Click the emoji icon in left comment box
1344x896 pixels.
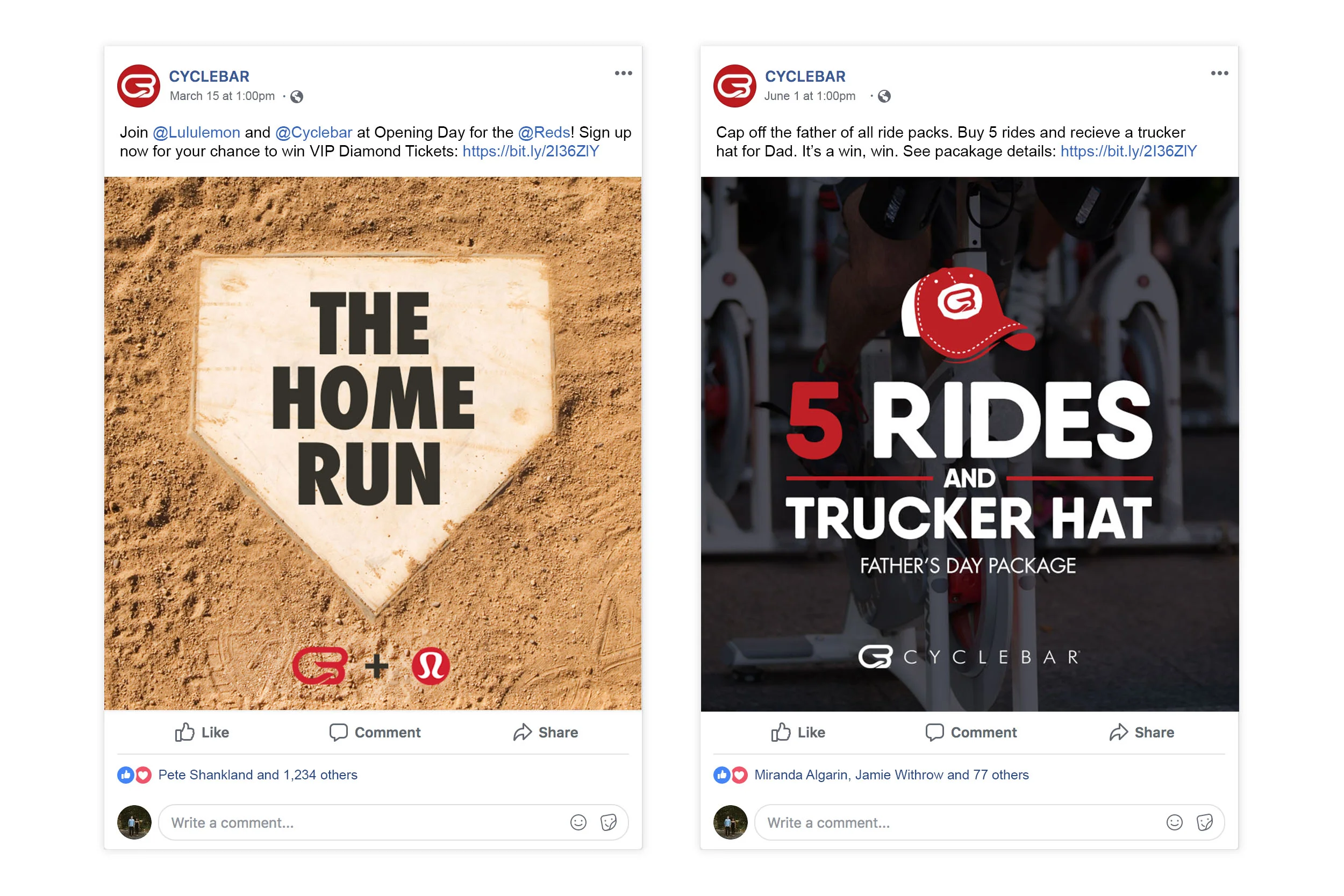(x=578, y=822)
